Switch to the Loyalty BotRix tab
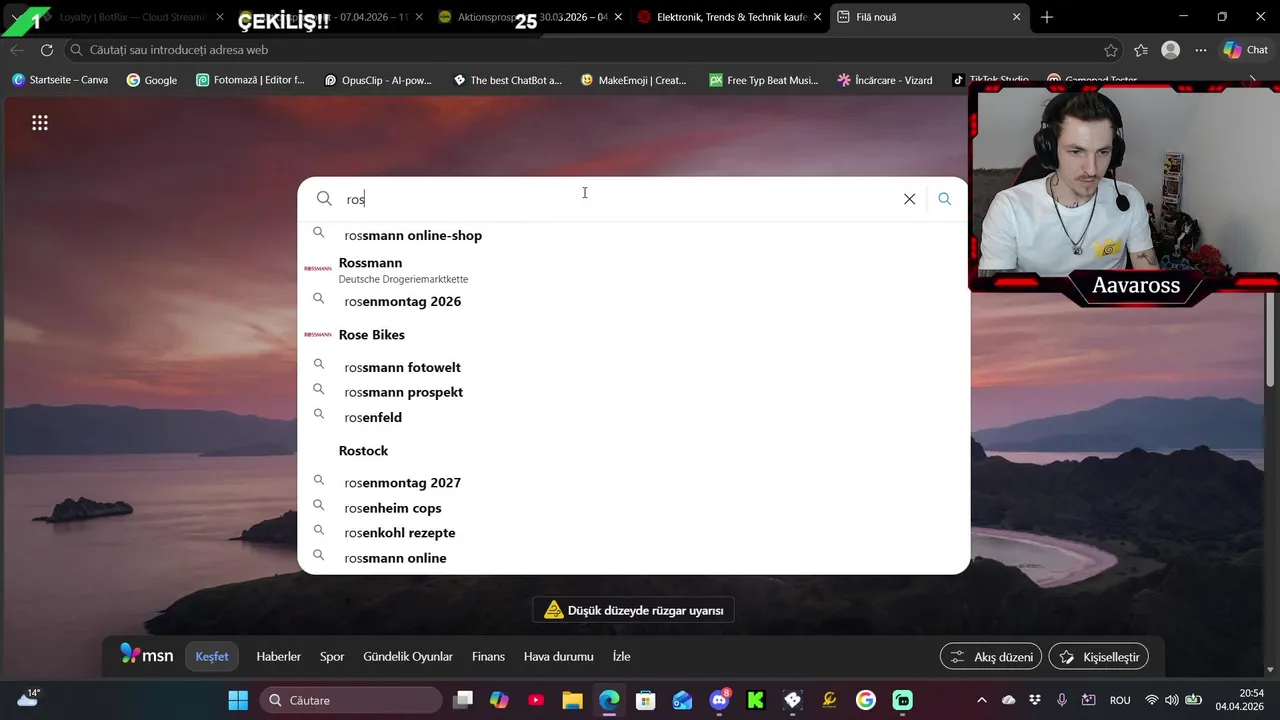Image resolution: width=1280 pixels, height=720 pixels. point(130,17)
